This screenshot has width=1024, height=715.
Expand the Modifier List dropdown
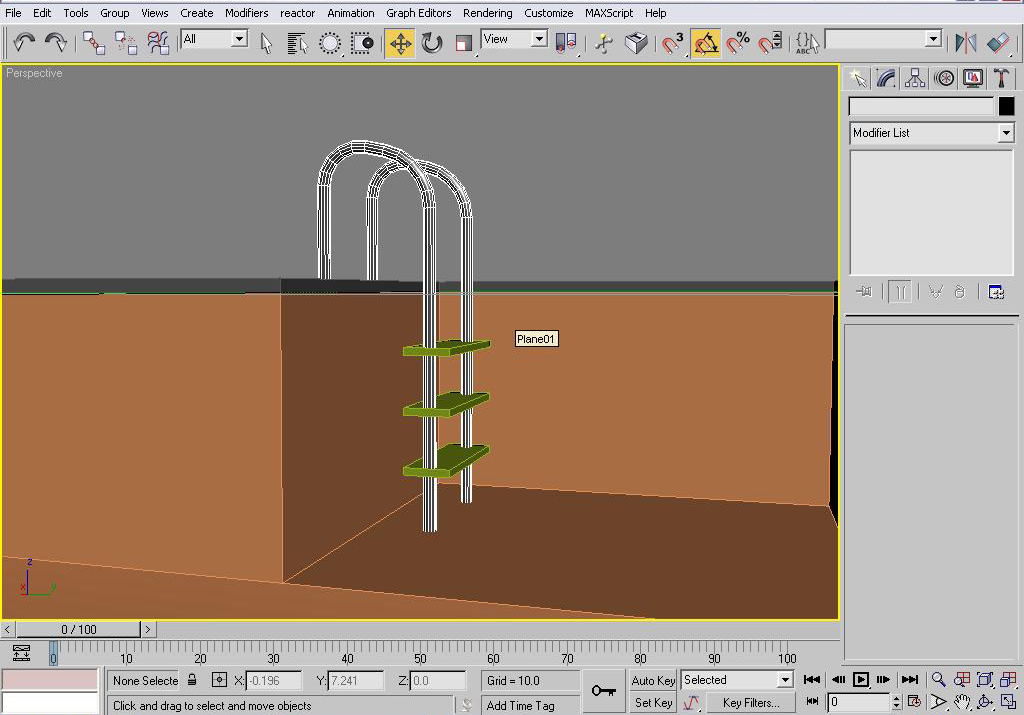pos(1005,133)
